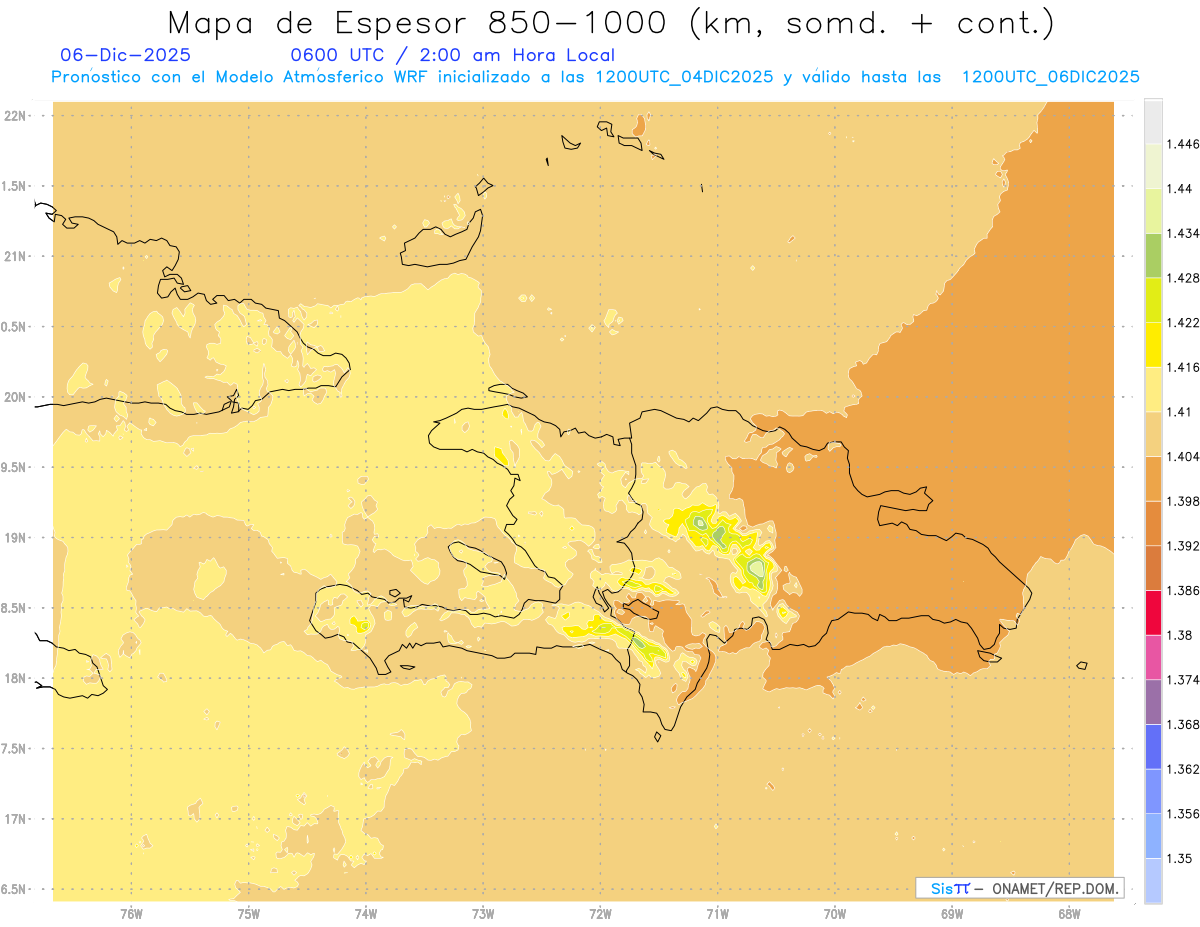Click the '19N' latitude label
Image resolution: width=1200 pixels, height=927 pixels.
tap(15, 538)
